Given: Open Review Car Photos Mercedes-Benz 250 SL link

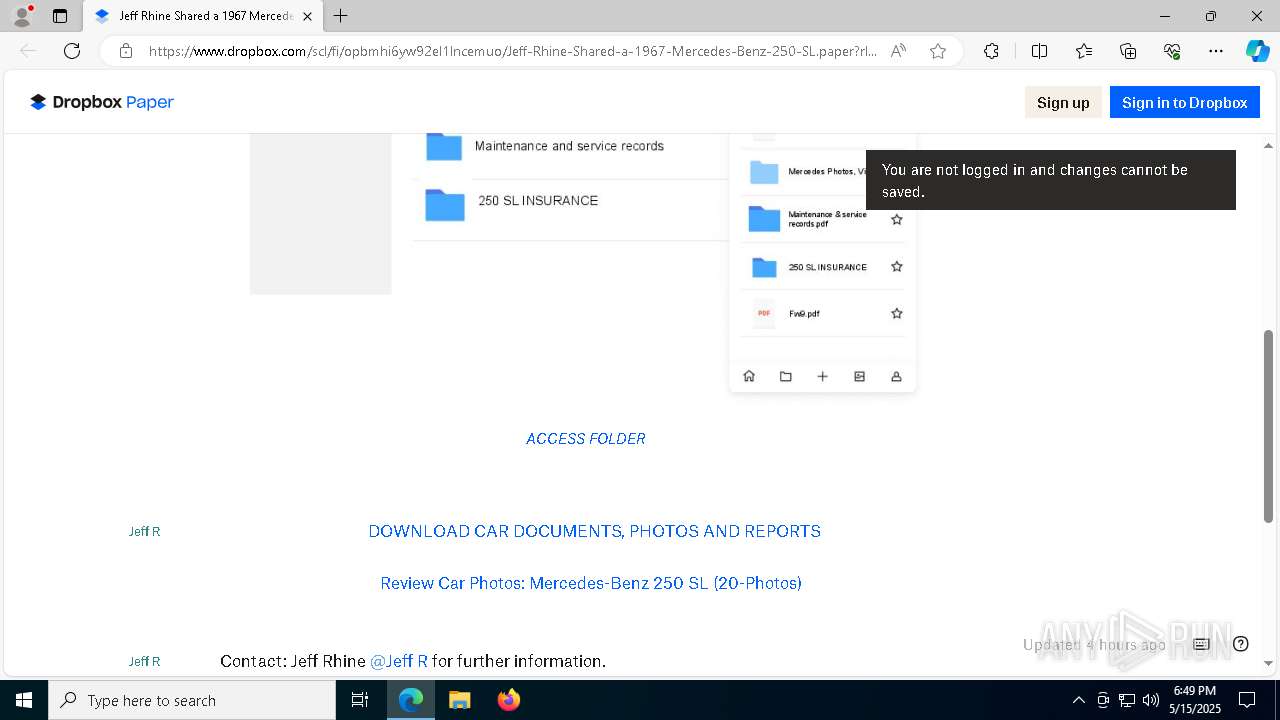Looking at the screenshot, I should click(x=591, y=583).
